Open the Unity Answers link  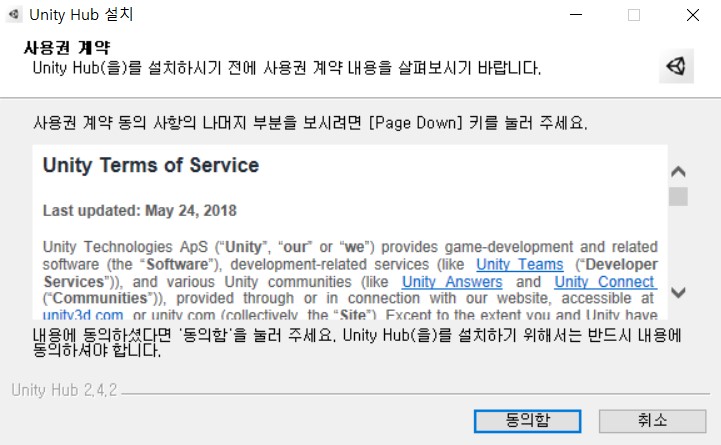click(x=452, y=282)
